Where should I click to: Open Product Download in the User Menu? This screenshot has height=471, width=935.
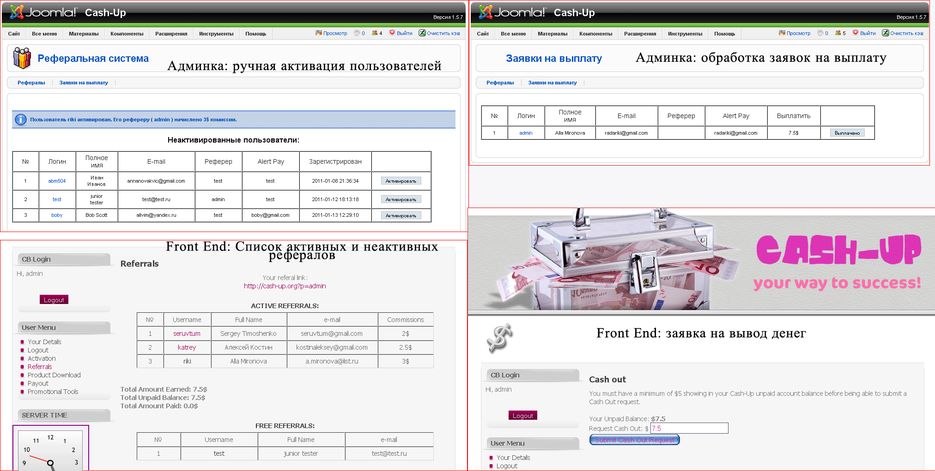[x=54, y=376]
